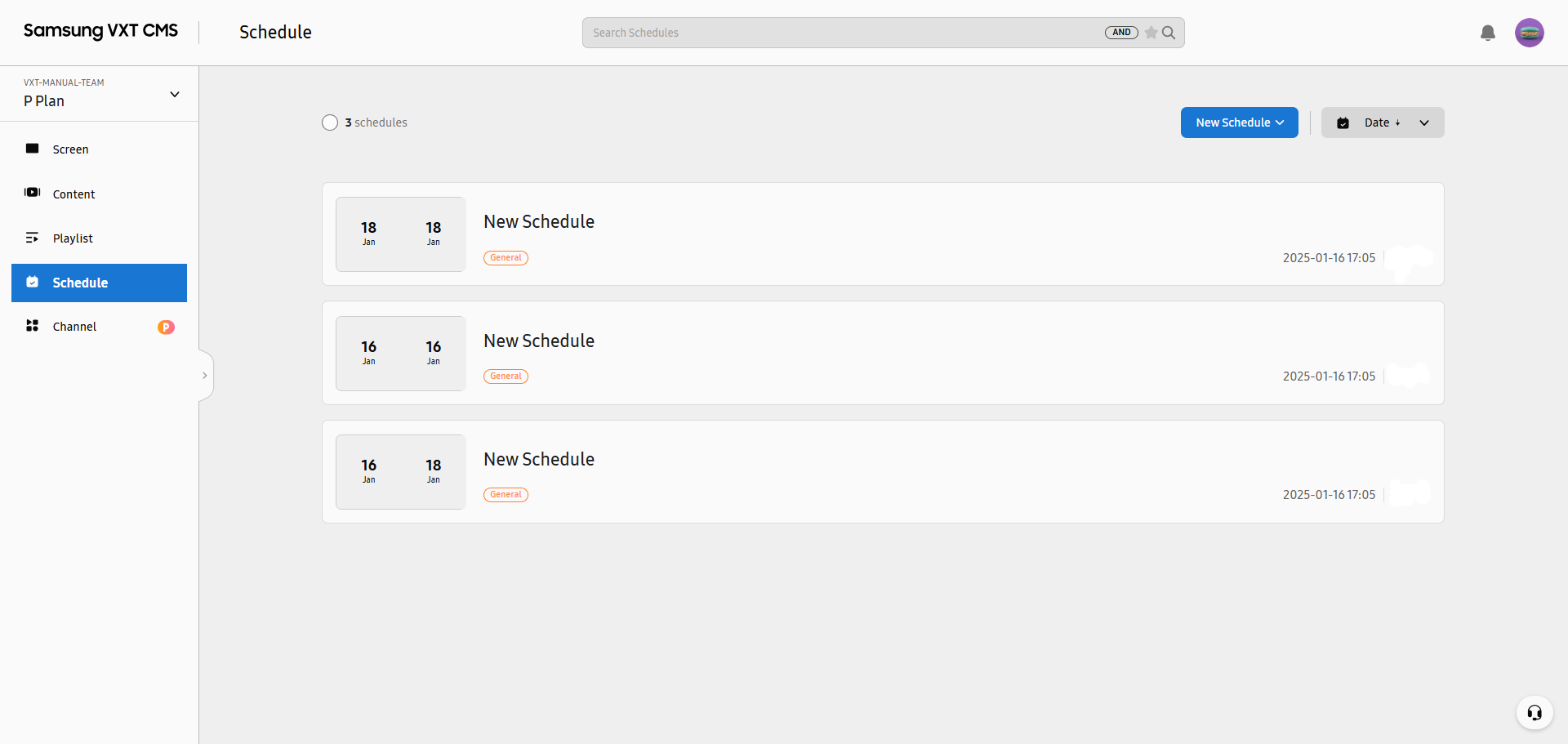
Task: Click the General tag on the 16–18 Jan schedule
Action: (506, 495)
